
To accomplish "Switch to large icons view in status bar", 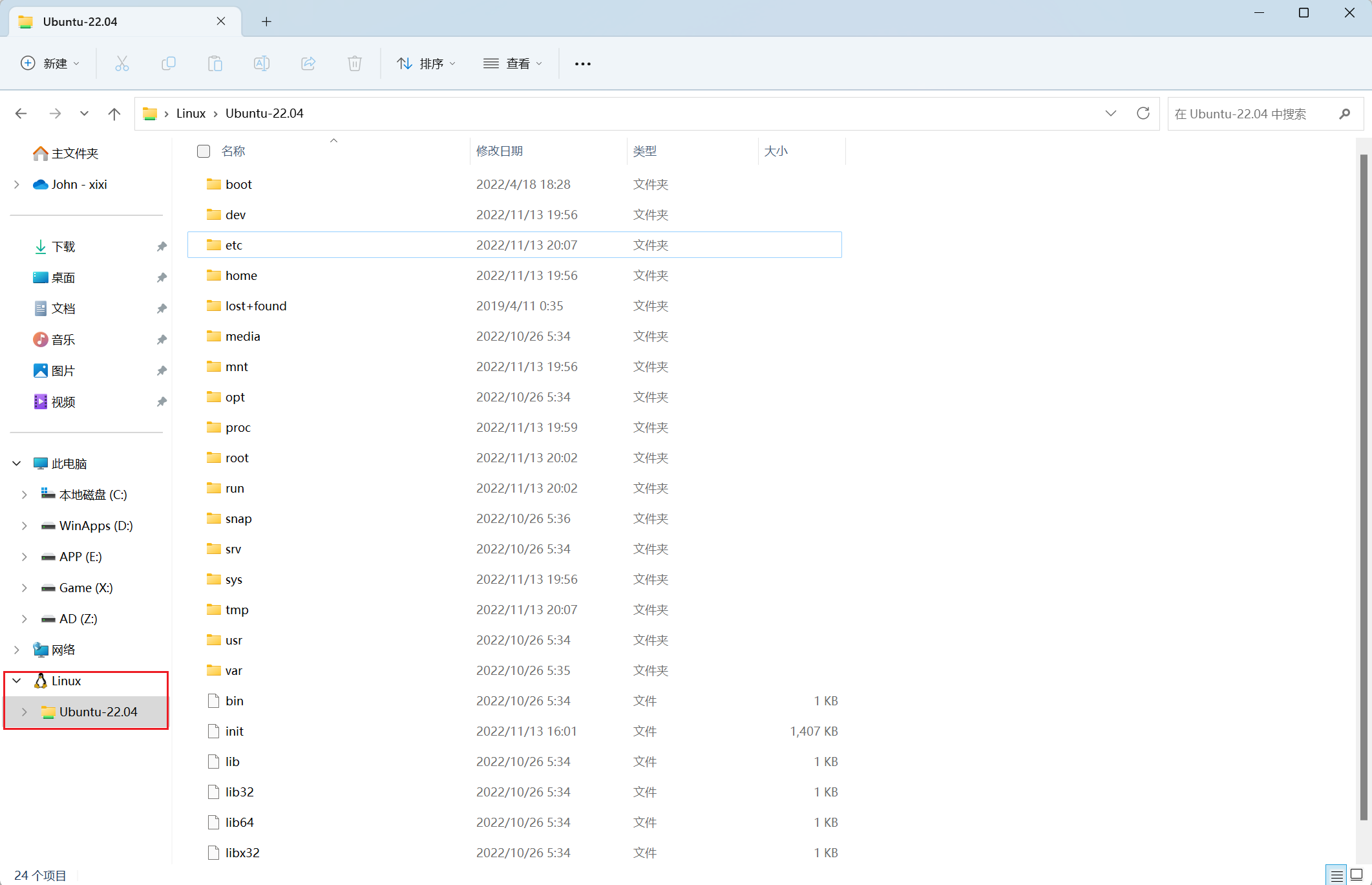I will 1356,875.
